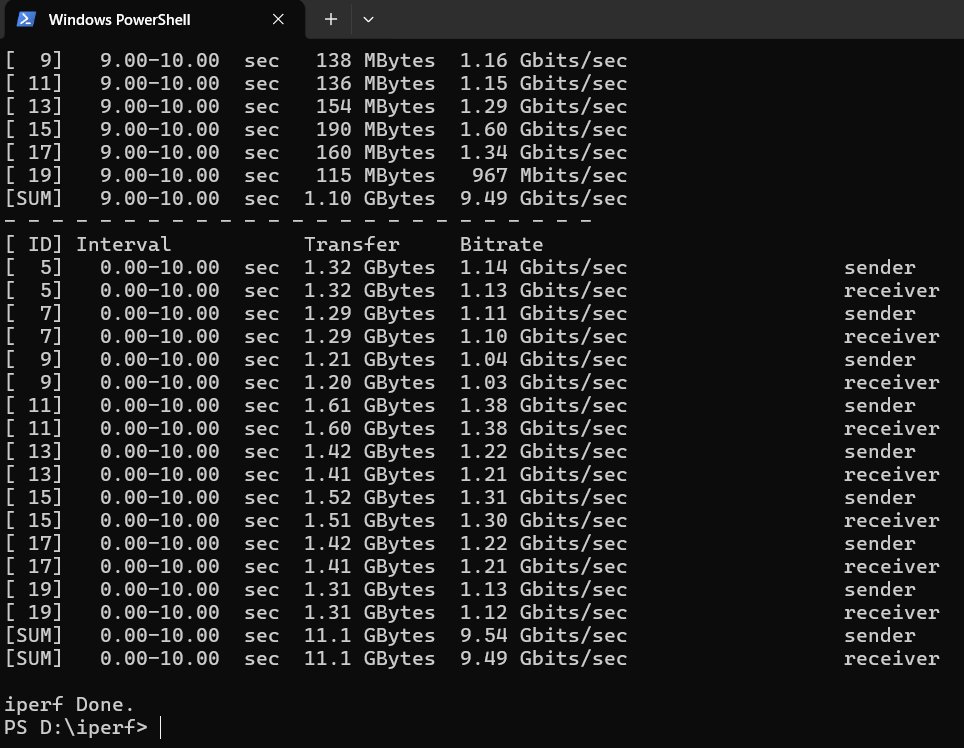Click the 9.49 Gbits/sec SUM receiver summary bitrate

543,659
